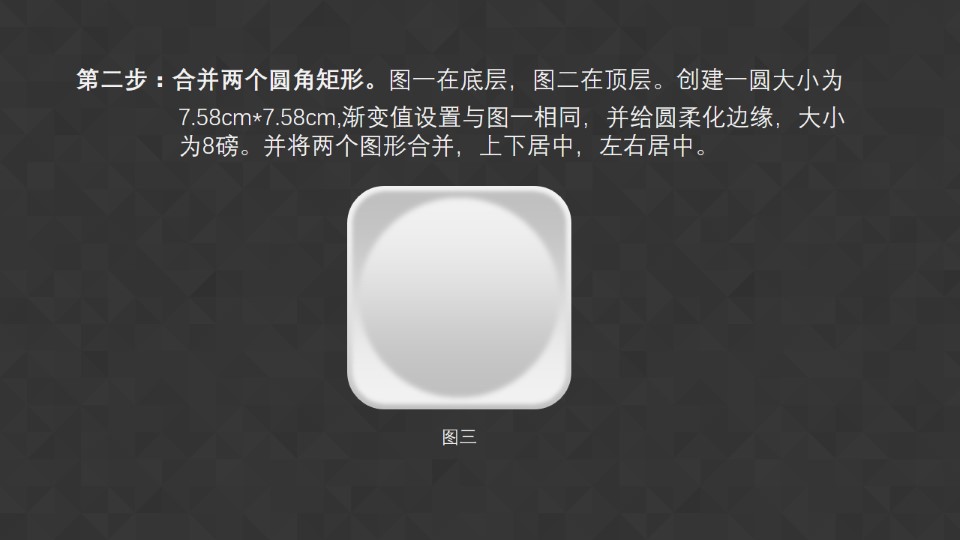Select the 图三 caption label
Screen dimensions: 960x540
click(x=459, y=437)
